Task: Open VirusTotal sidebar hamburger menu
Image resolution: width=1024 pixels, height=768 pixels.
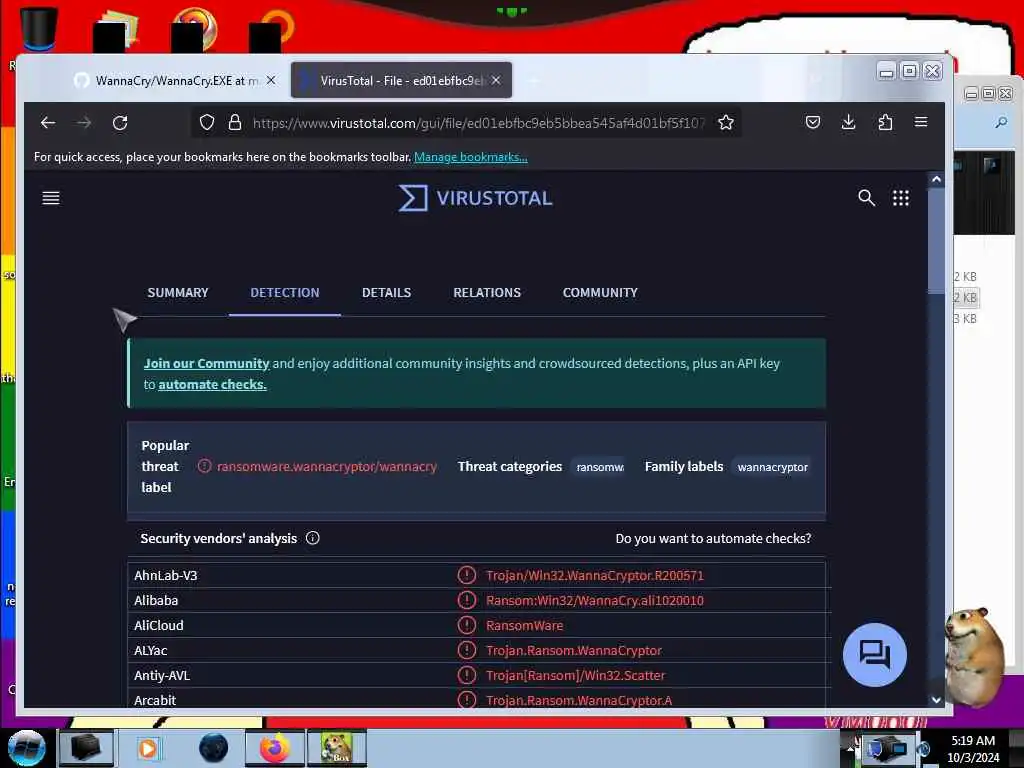Action: point(51,198)
